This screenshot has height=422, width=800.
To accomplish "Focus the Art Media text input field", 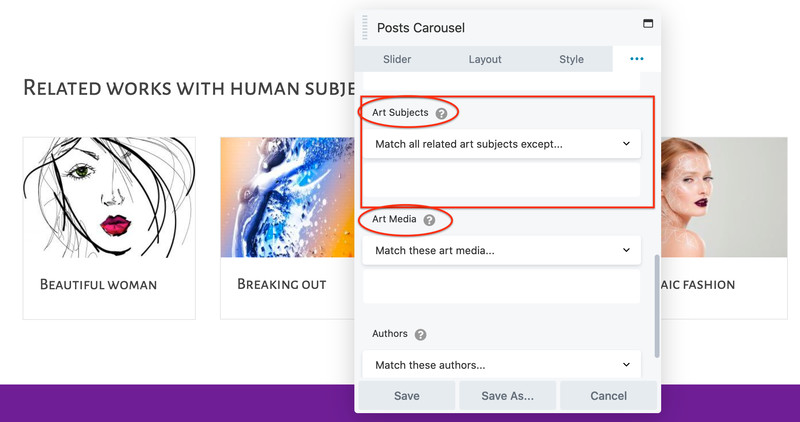I will coord(501,286).
